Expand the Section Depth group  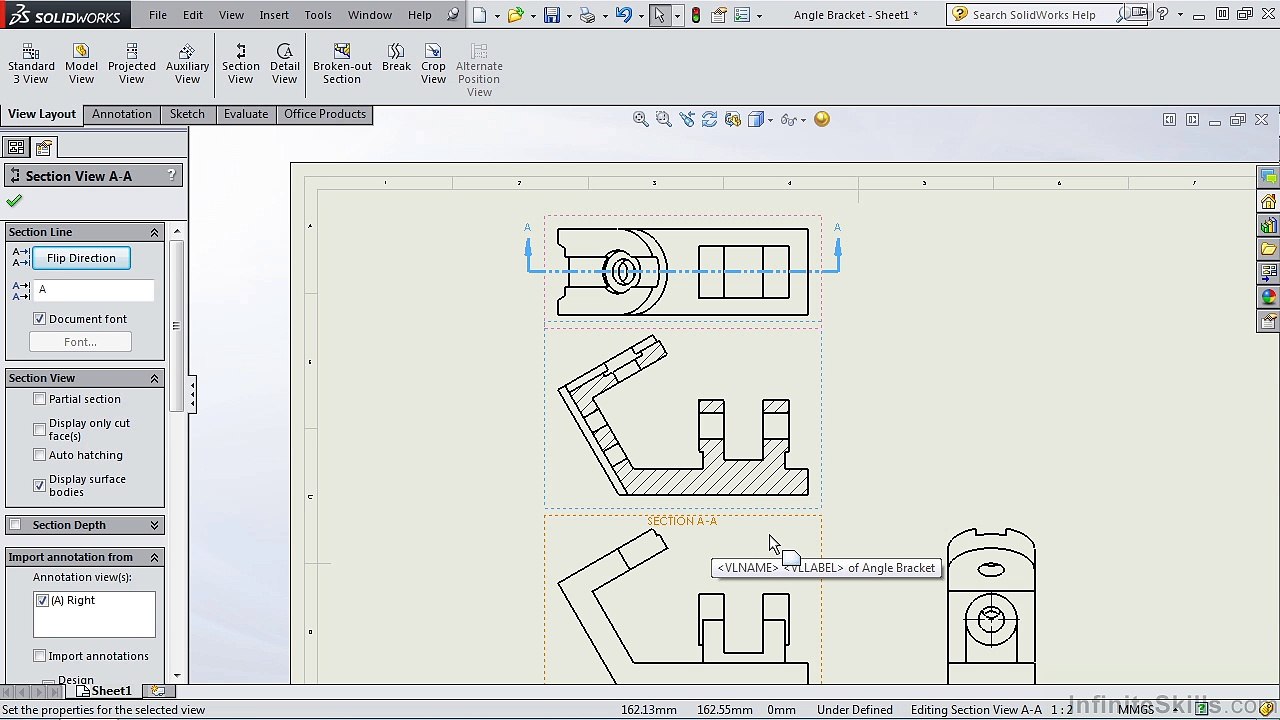154,525
